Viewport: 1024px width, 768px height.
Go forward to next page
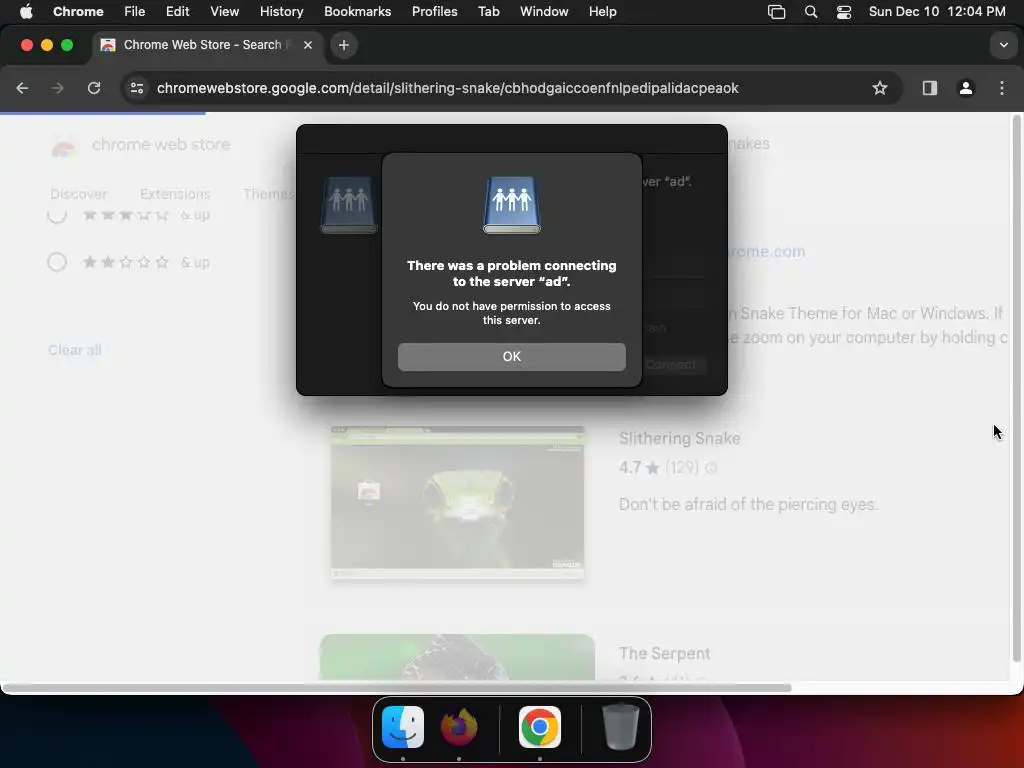coord(58,88)
